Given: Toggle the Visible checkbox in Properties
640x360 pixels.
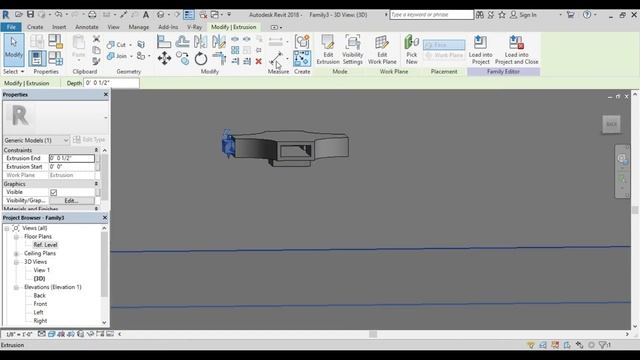Looking at the screenshot, I should [53, 192].
